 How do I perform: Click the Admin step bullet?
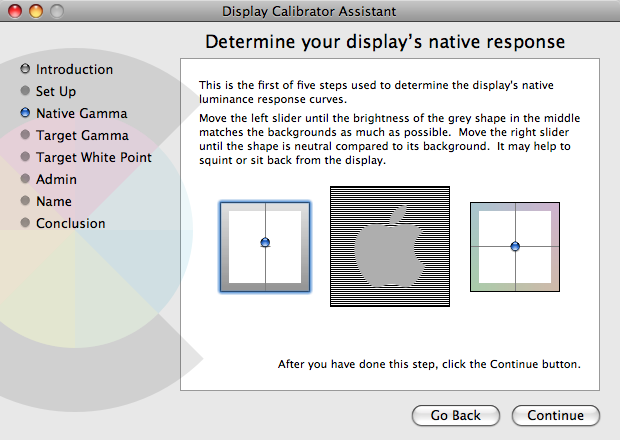[25, 180]
